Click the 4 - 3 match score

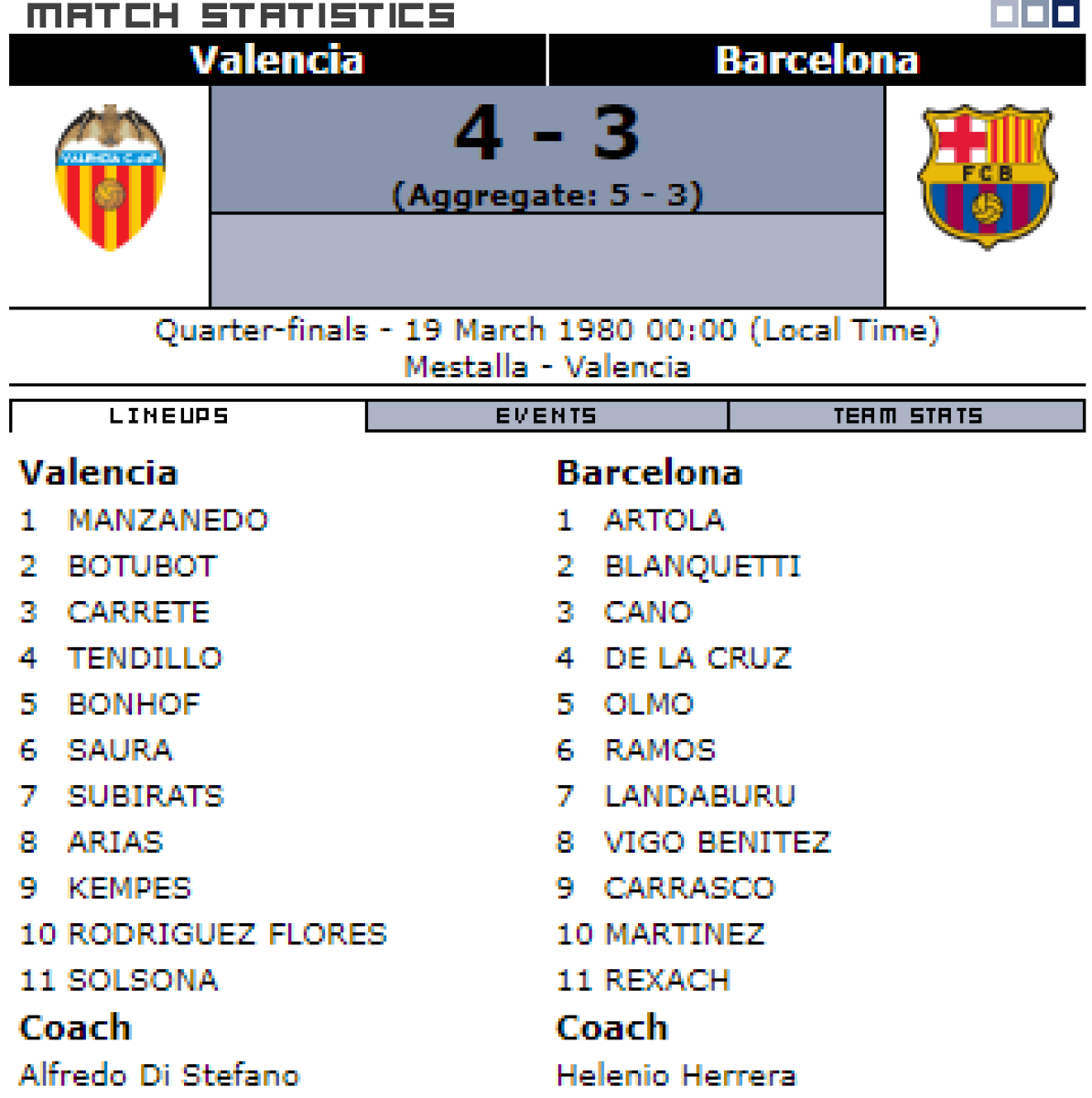(547, 134)
